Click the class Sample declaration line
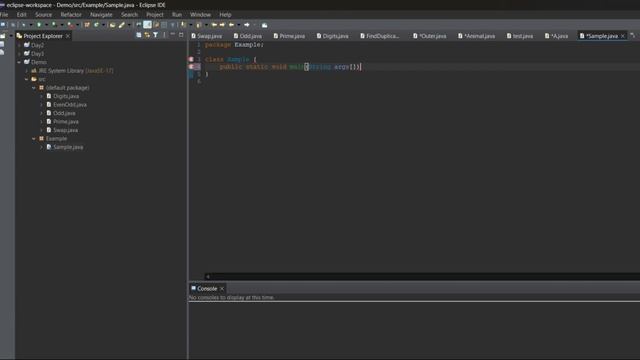Image resolution: width=640 pixels, height=360 pixels. point(231,59)
